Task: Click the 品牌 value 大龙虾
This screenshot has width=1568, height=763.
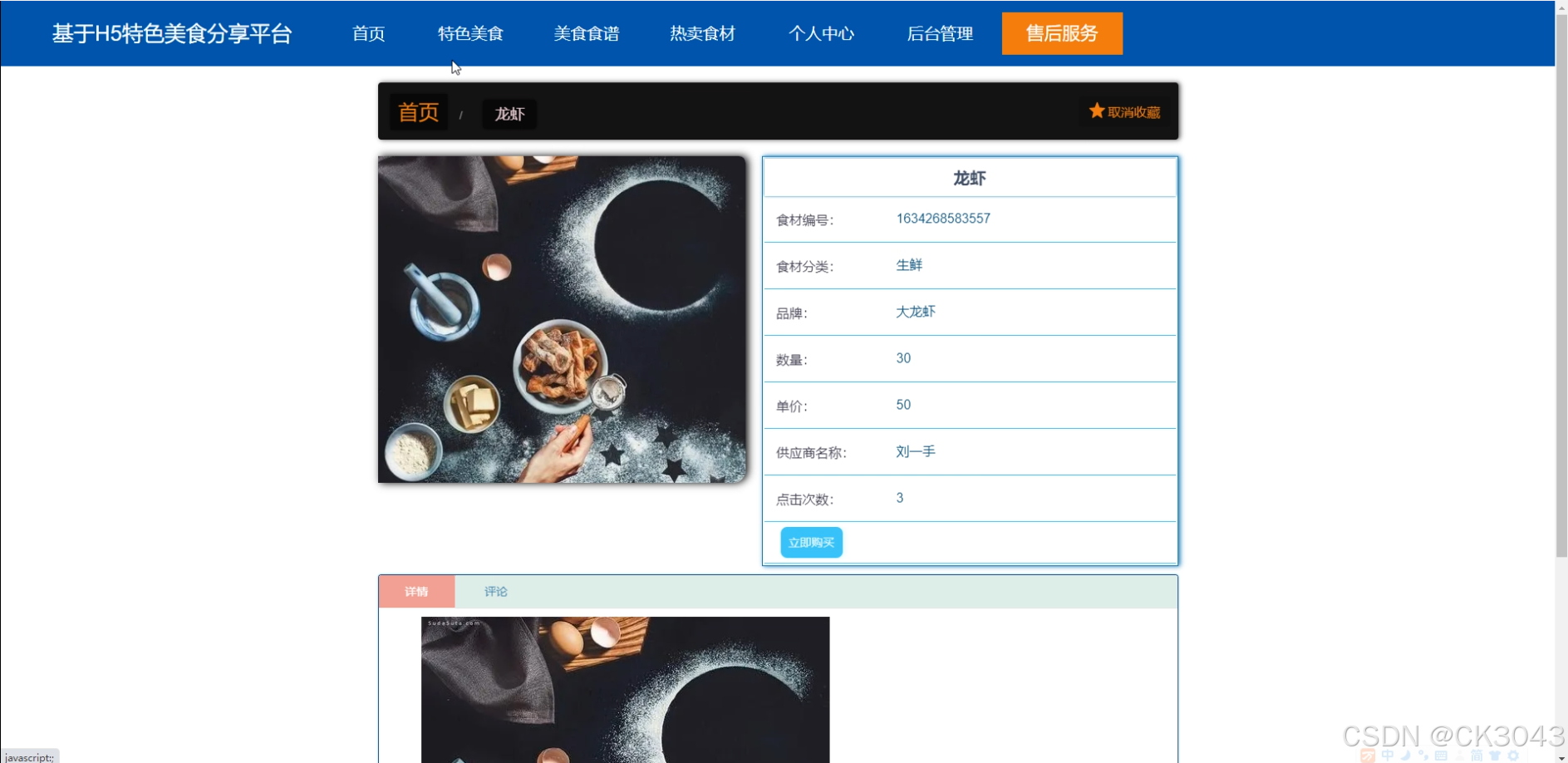Action: pyautogui.click(x=916, y=312)
